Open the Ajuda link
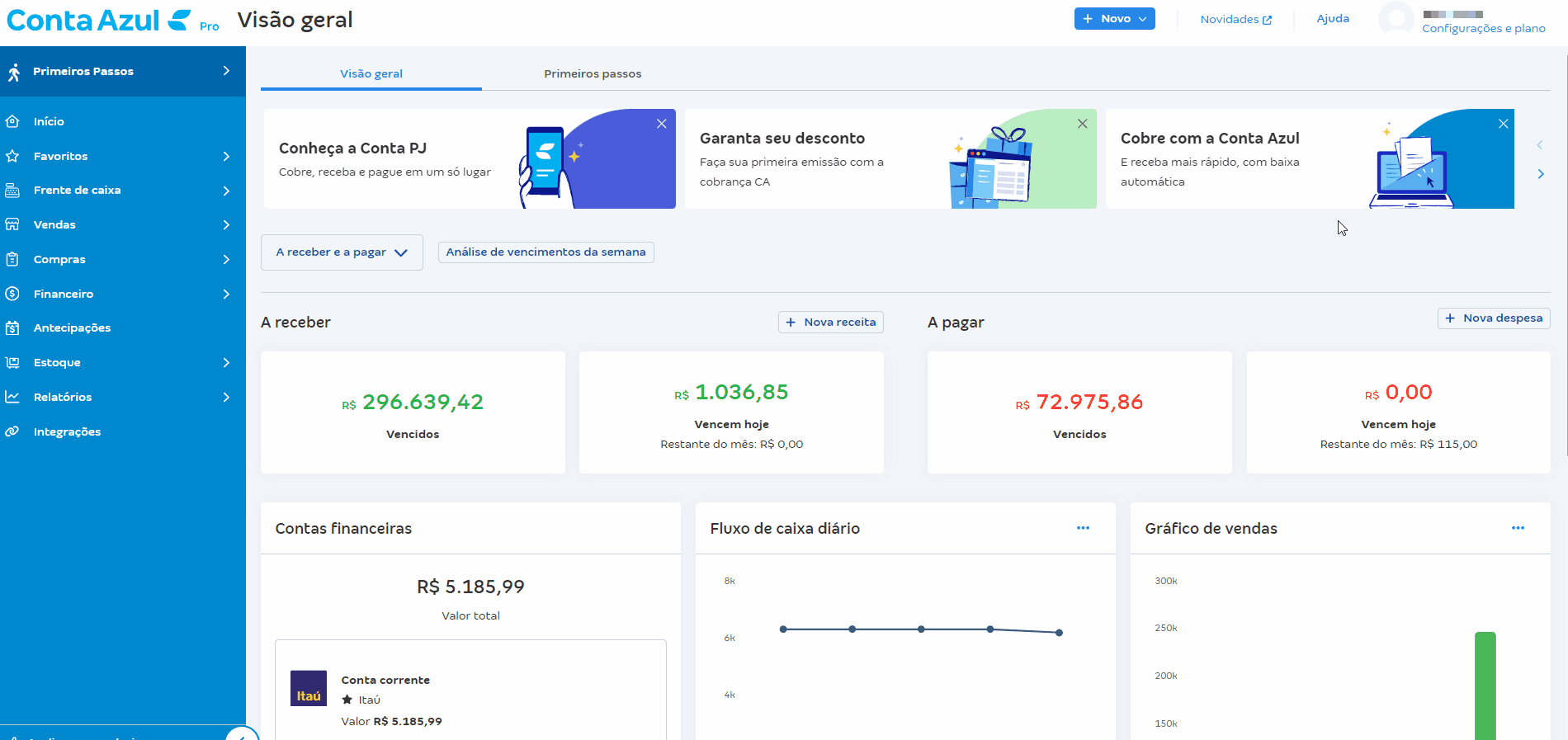This screenshot has height=740, width=1568. point(1333,18)
